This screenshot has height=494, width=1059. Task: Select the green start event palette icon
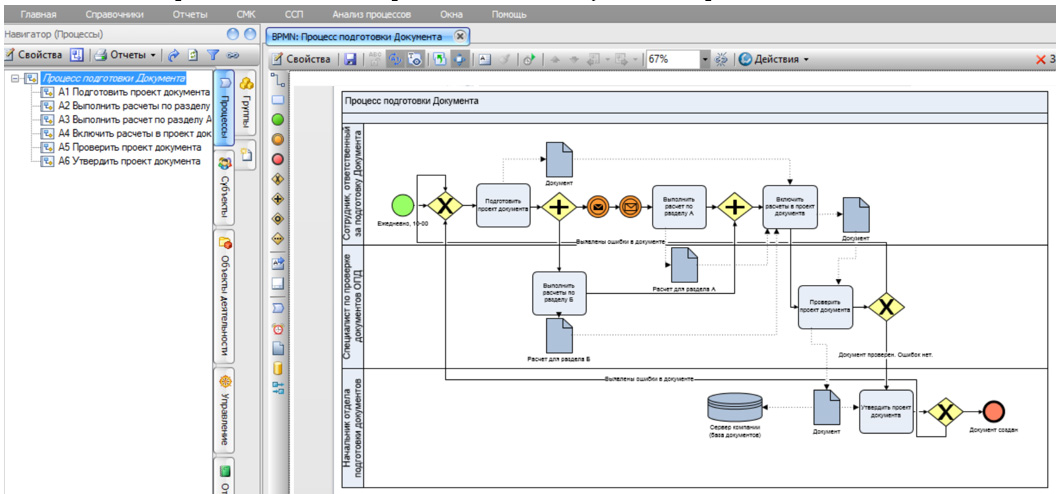279,119
